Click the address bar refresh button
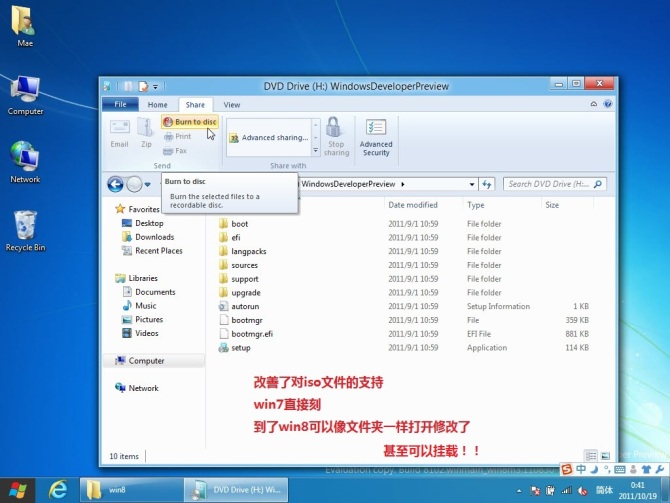The height and width of the screenshot is (503, 670). point(487,184)
